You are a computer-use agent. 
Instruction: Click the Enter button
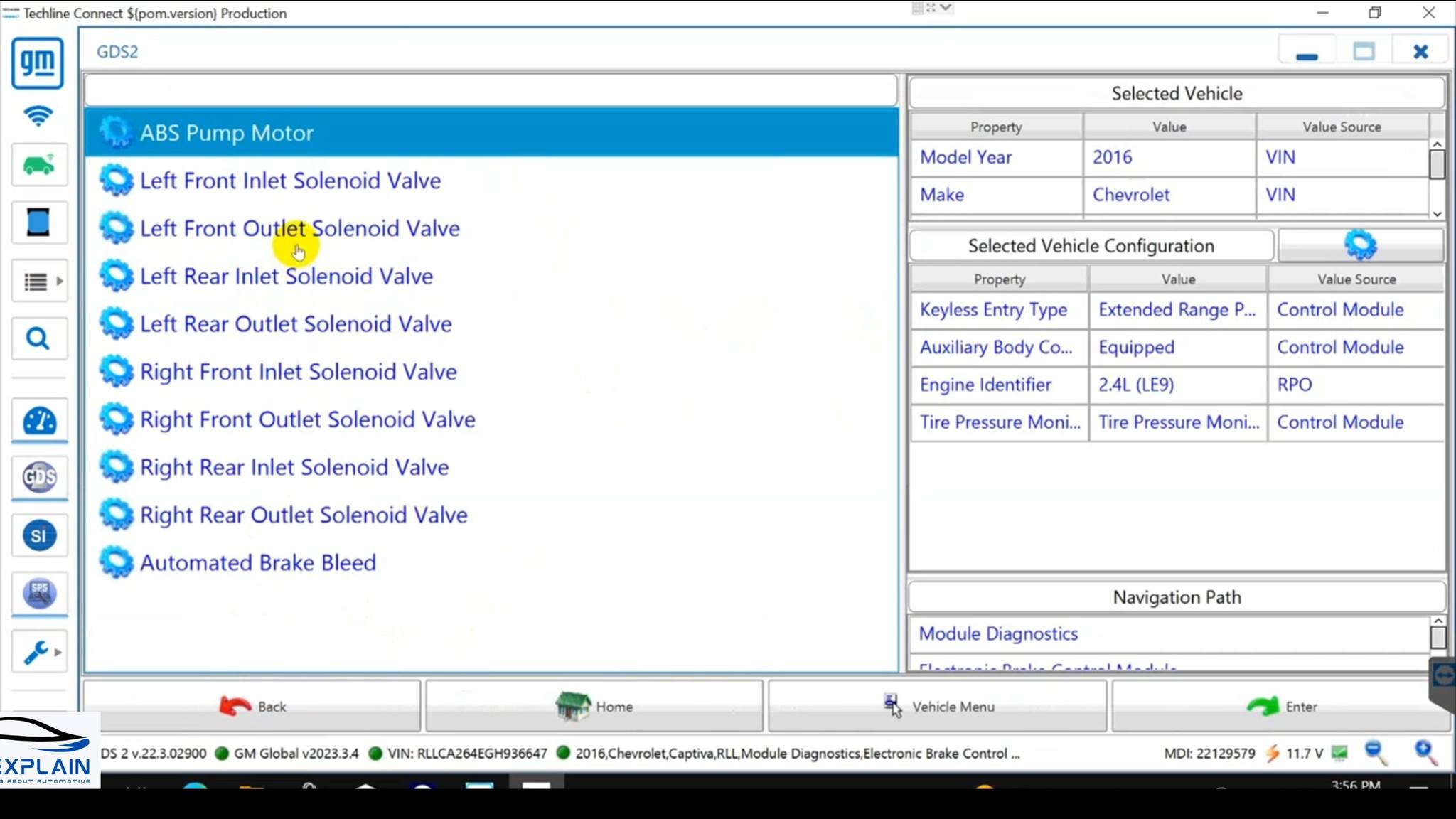(x=1281, y=706)
